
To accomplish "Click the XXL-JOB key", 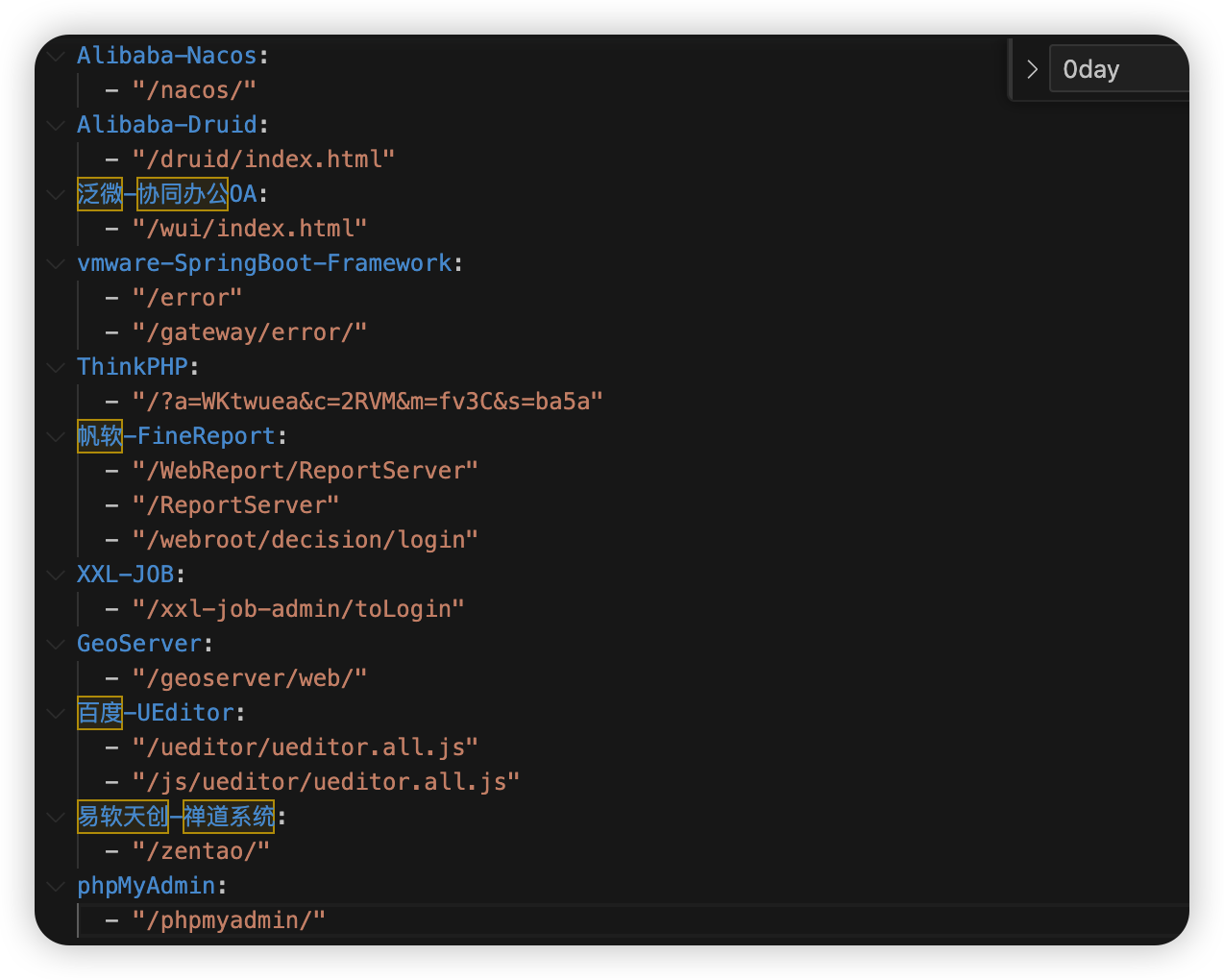I will point(126,575).
